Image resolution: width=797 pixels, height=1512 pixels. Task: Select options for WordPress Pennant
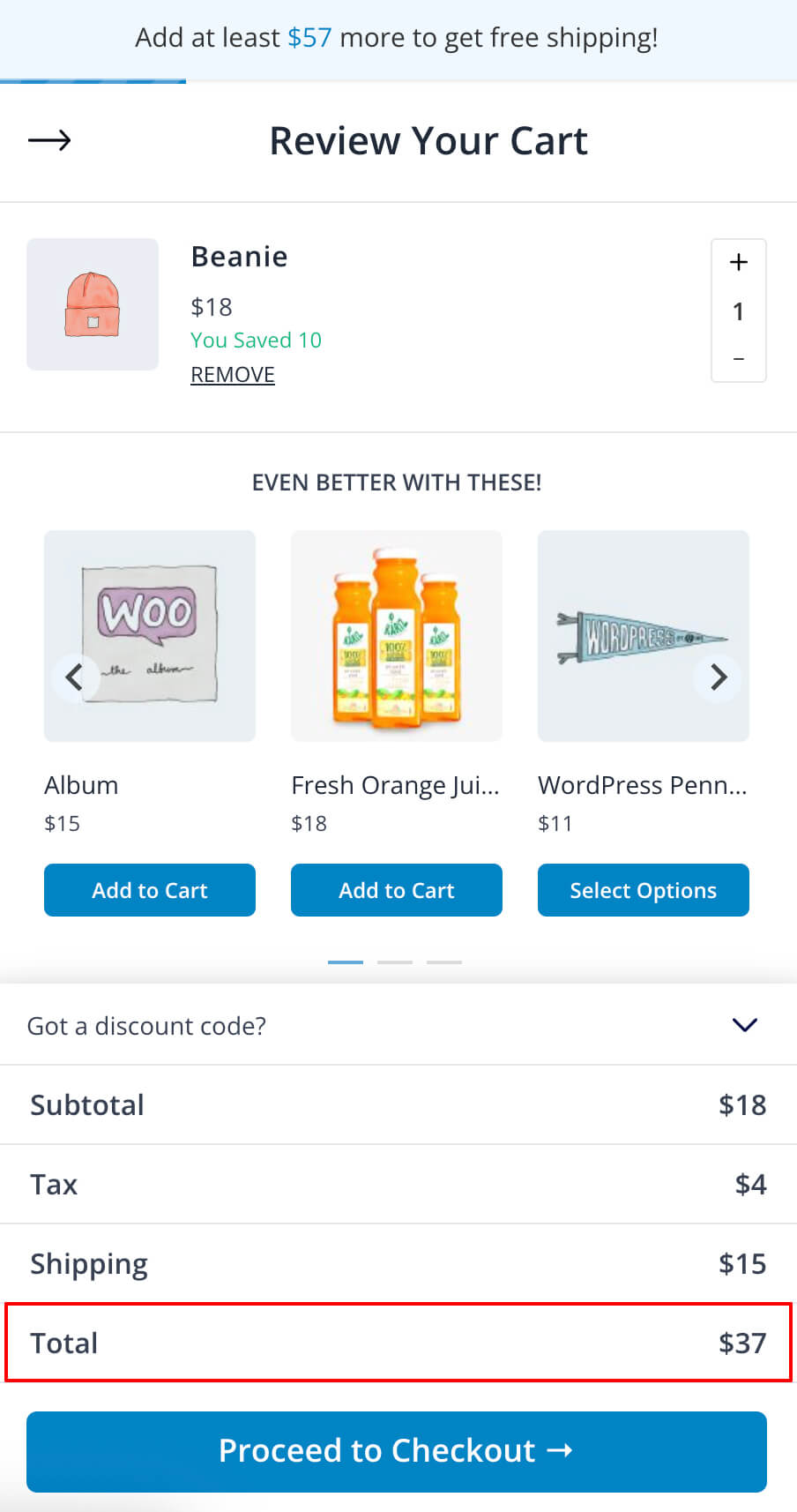(644, 890)
